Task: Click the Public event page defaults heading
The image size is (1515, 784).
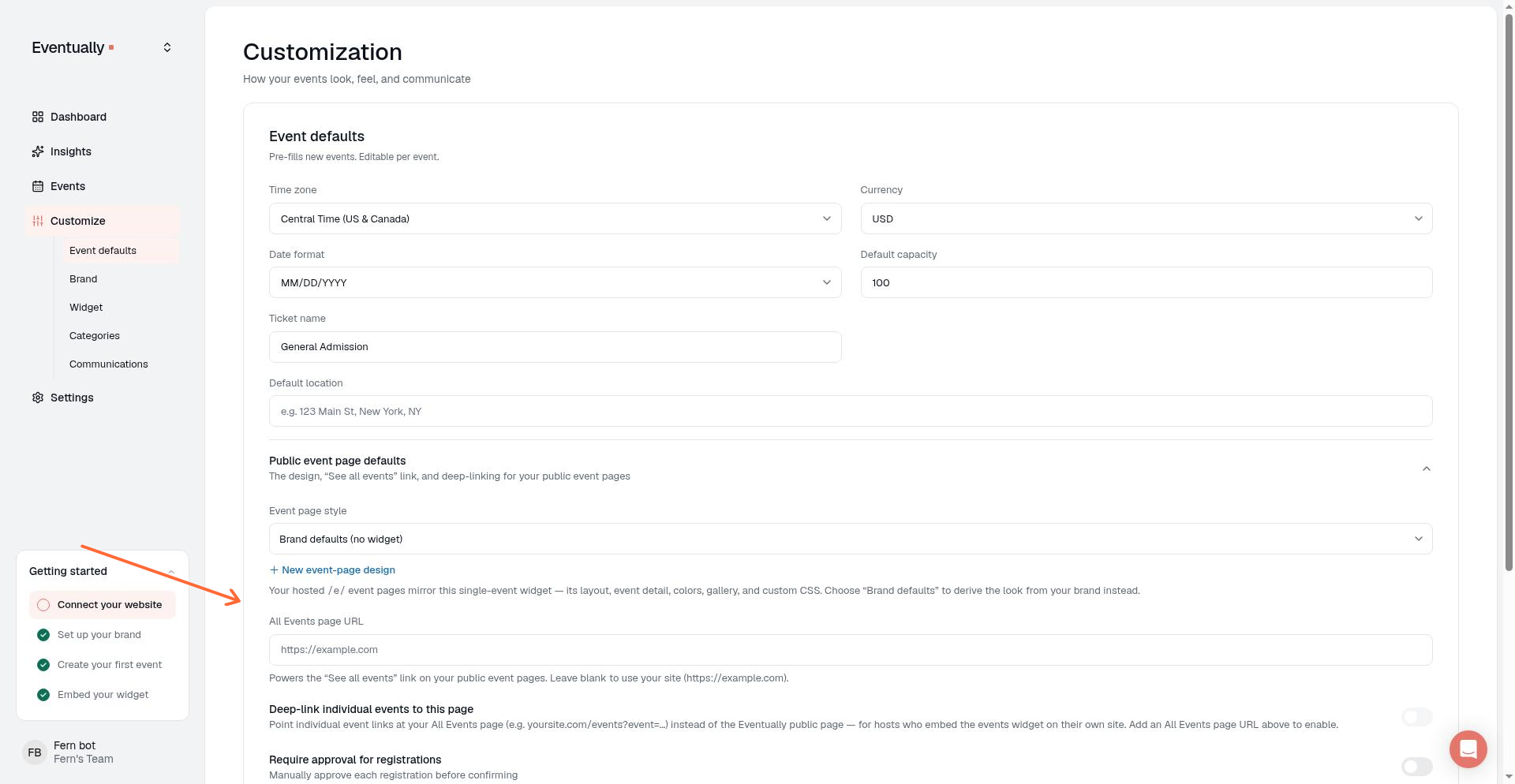Action: pyautogui.click(x=337, y=461)
